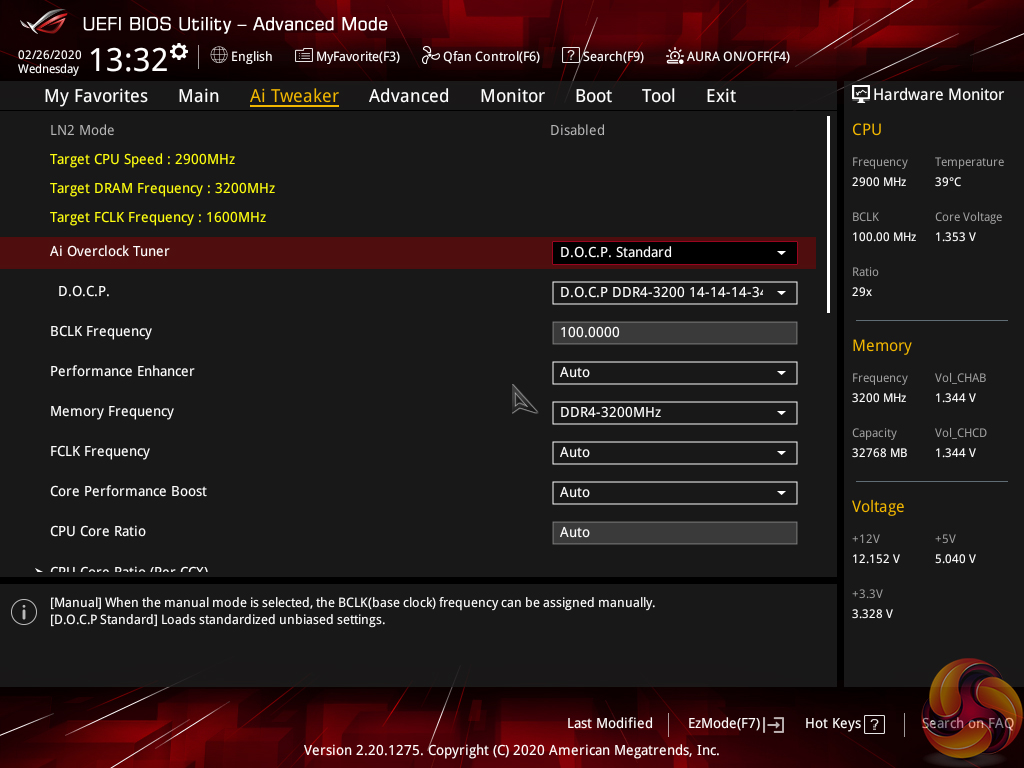1024x768 pixels.
Task: Click AURA ON/OFF(F4) button
Action: point(728,56)
